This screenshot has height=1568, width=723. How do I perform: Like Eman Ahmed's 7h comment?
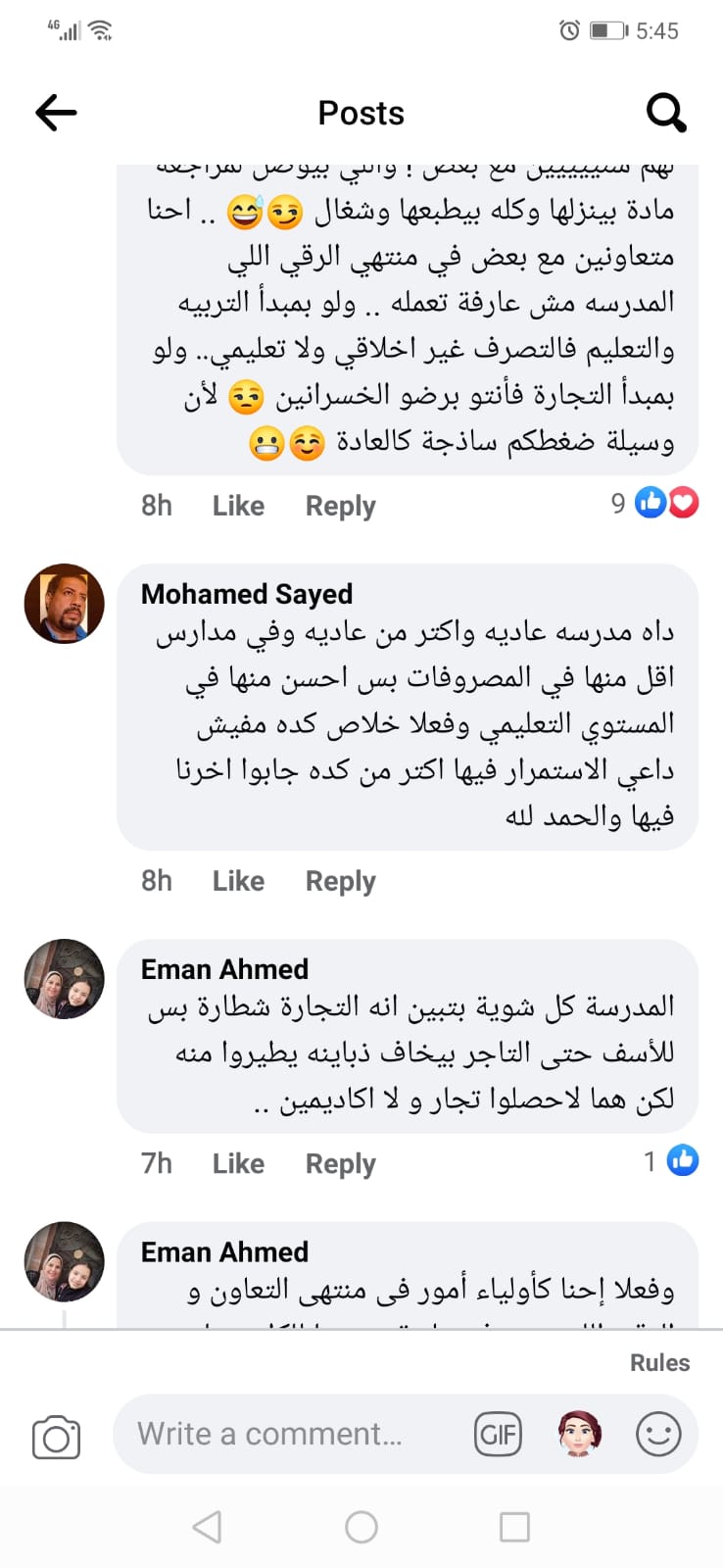(238, 1163)
